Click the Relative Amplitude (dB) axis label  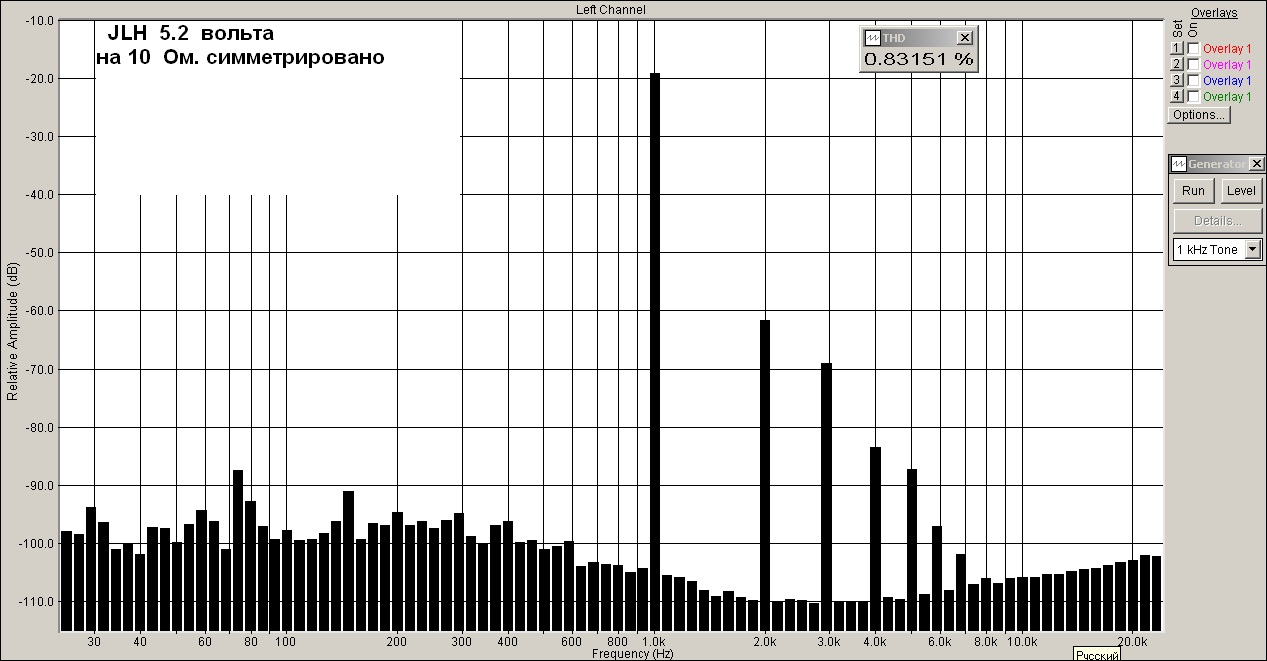pos(12,332)
